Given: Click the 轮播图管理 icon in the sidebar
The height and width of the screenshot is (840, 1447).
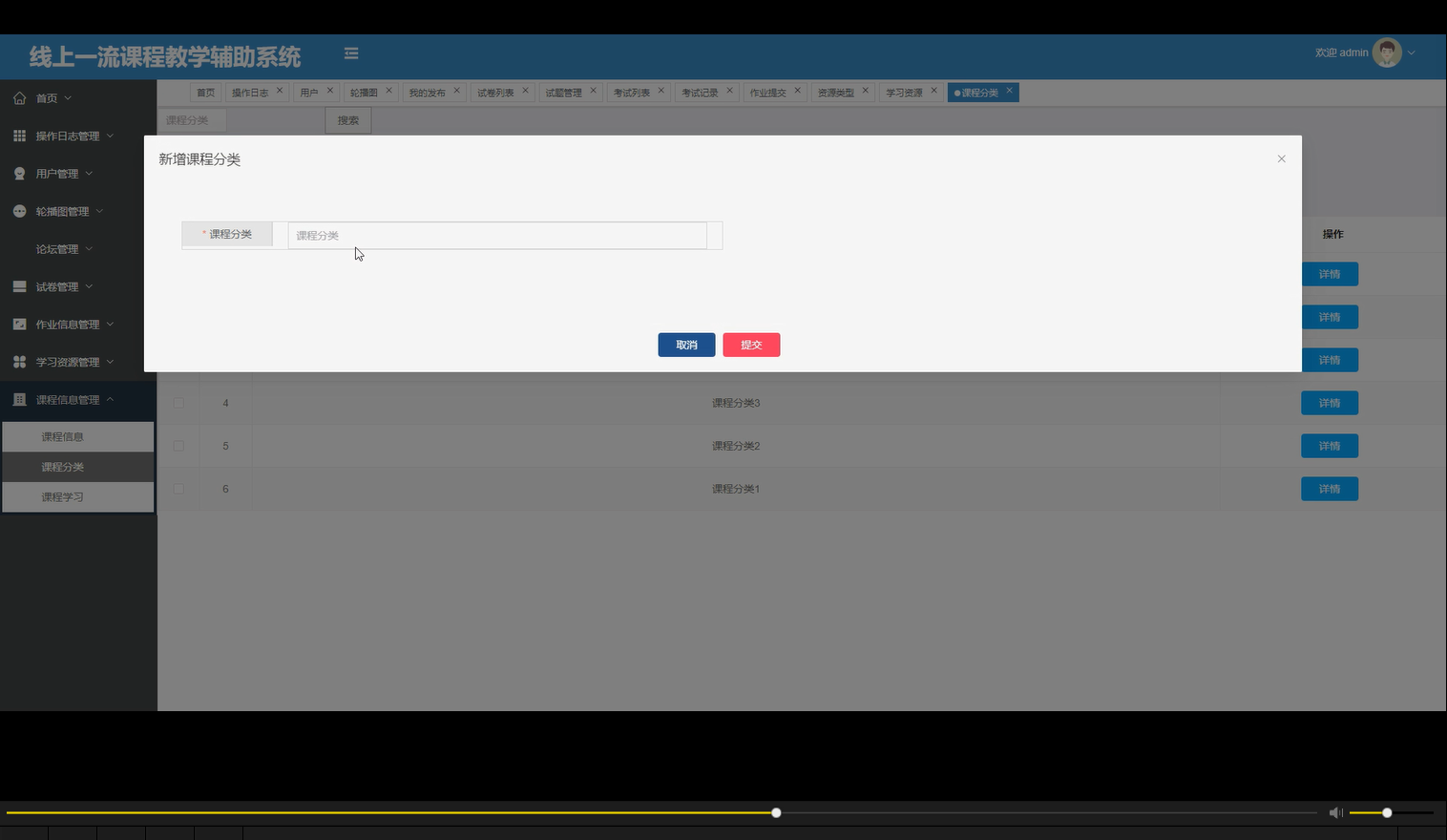Looking at the screenshot, I should [x=19, y=211].
